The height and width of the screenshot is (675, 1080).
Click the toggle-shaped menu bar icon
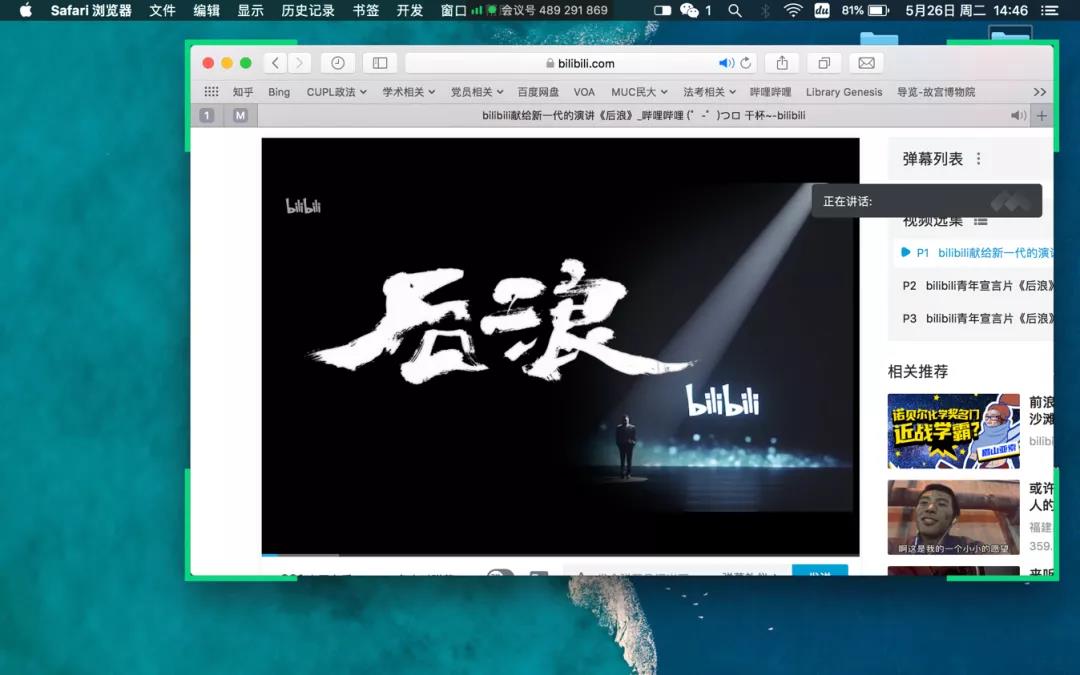pos(662,10)
